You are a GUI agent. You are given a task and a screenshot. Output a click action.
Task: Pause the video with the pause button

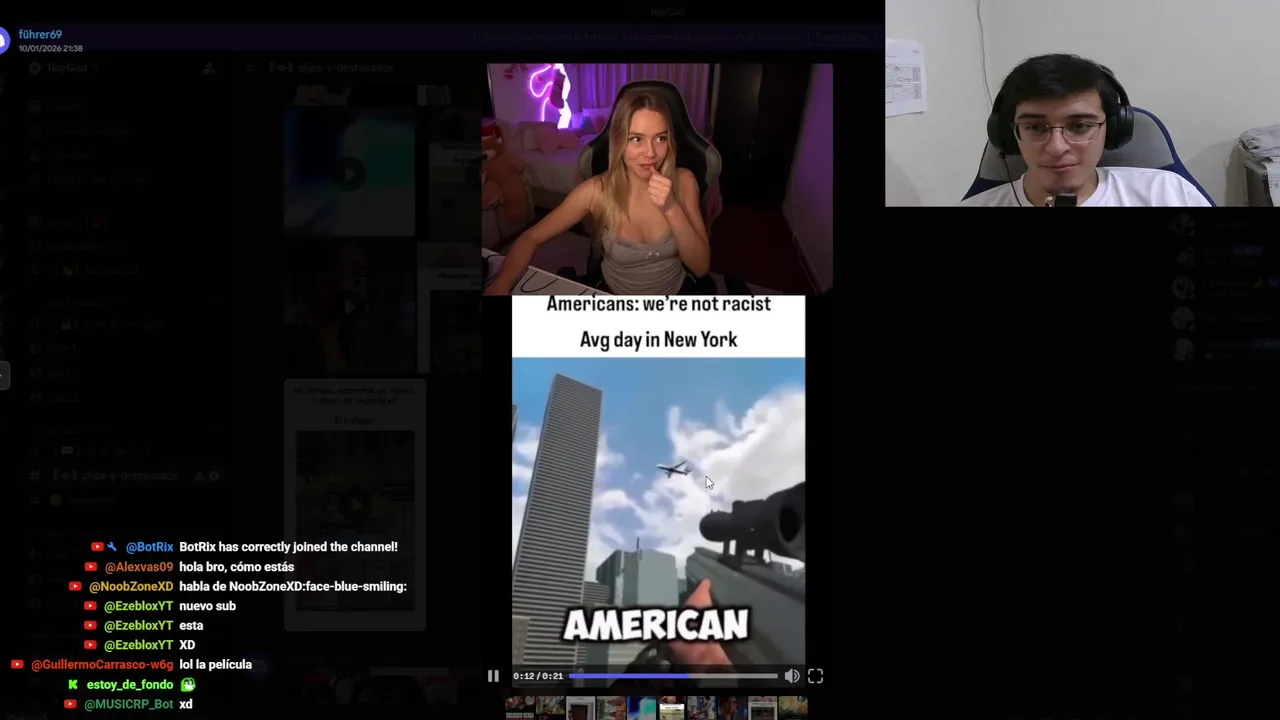[x=493, y=676]
